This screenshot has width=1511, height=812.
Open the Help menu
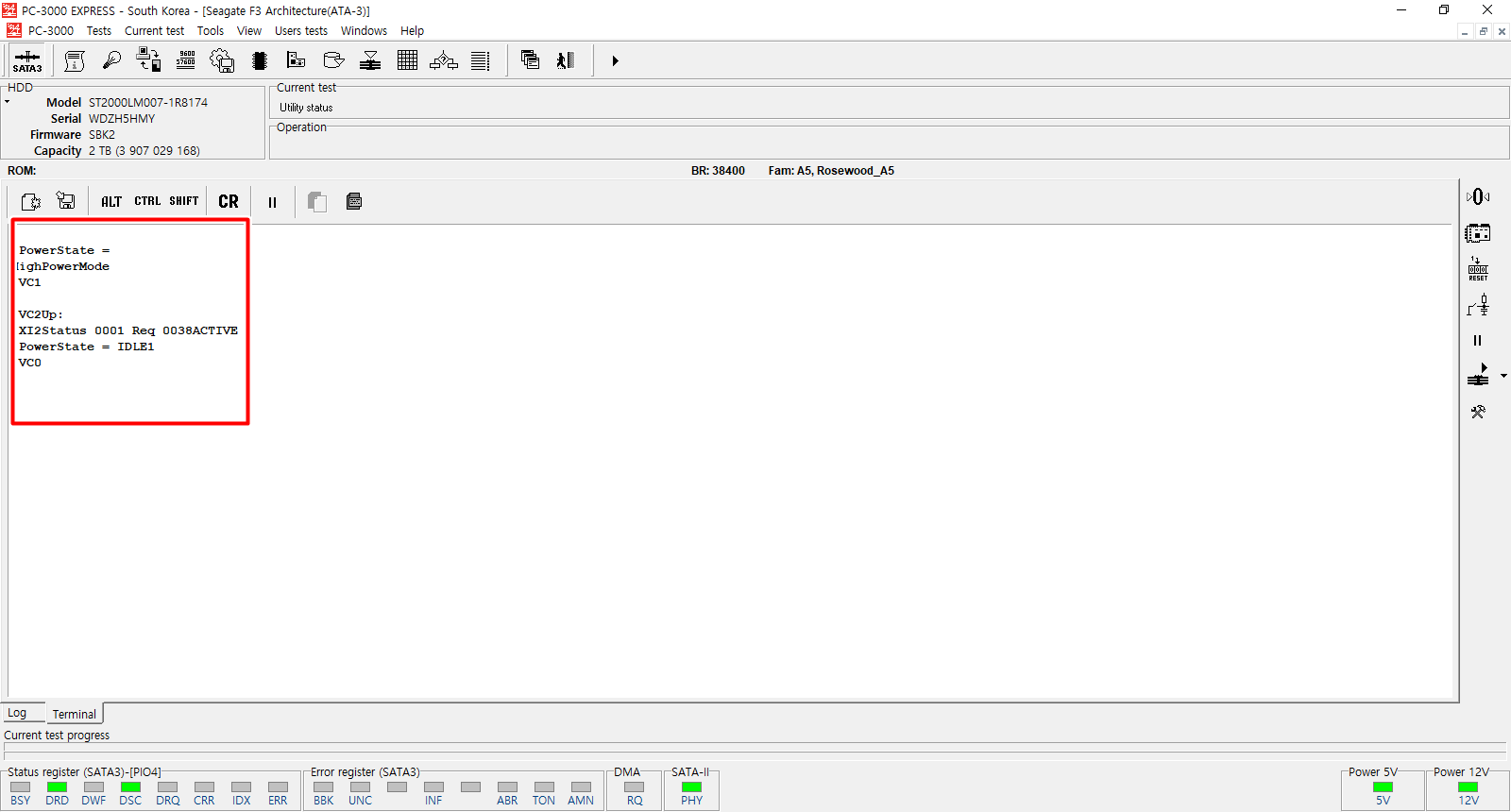tap(412, 31)
